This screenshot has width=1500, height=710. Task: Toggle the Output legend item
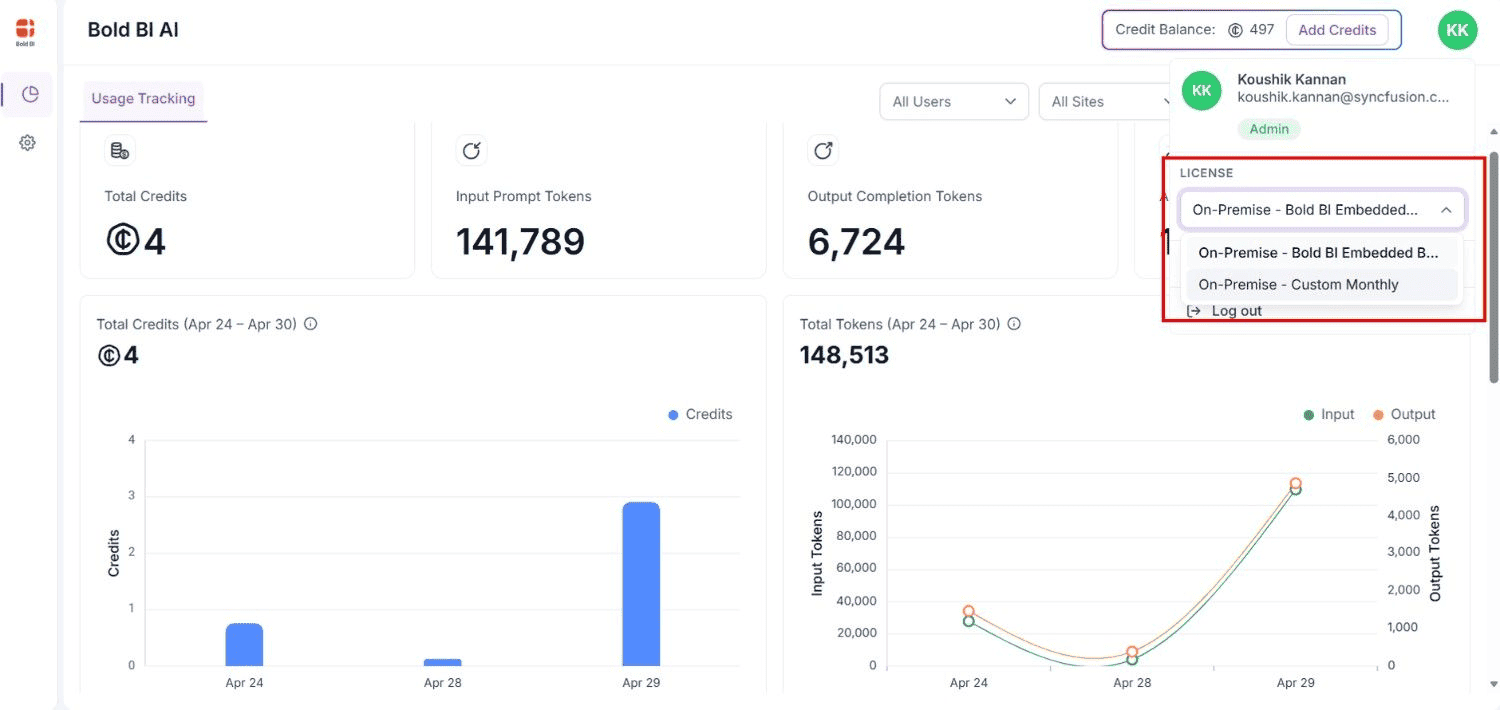coord(1404,414)
